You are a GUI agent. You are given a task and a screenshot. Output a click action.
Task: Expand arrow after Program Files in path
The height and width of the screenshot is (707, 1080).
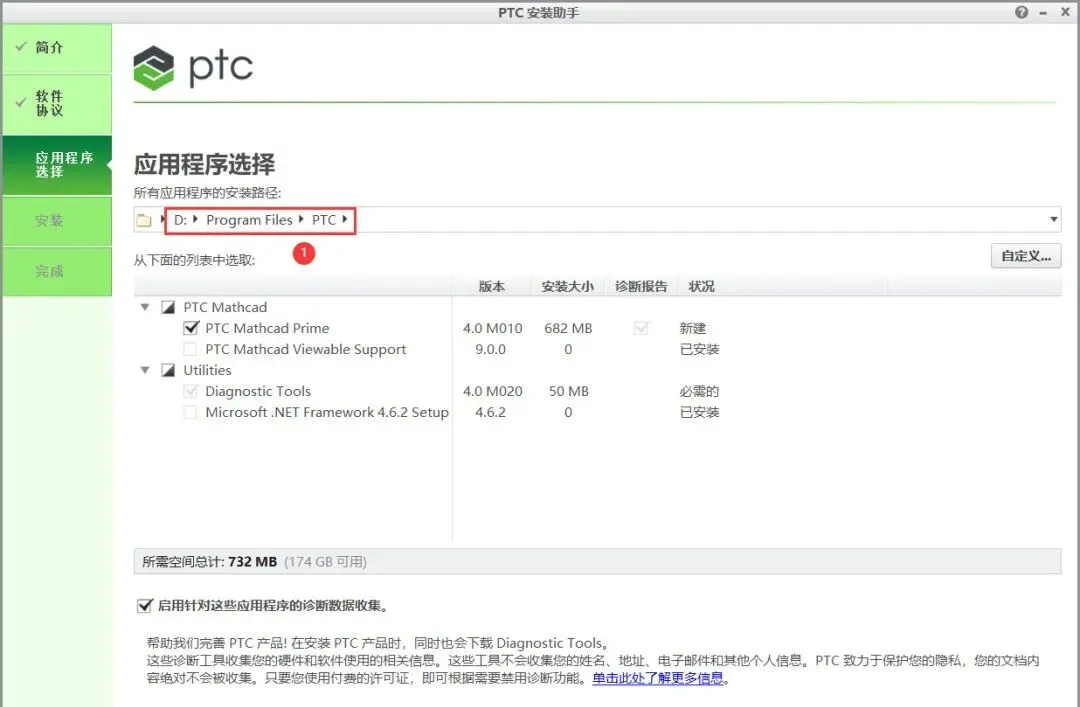(301, 219)
